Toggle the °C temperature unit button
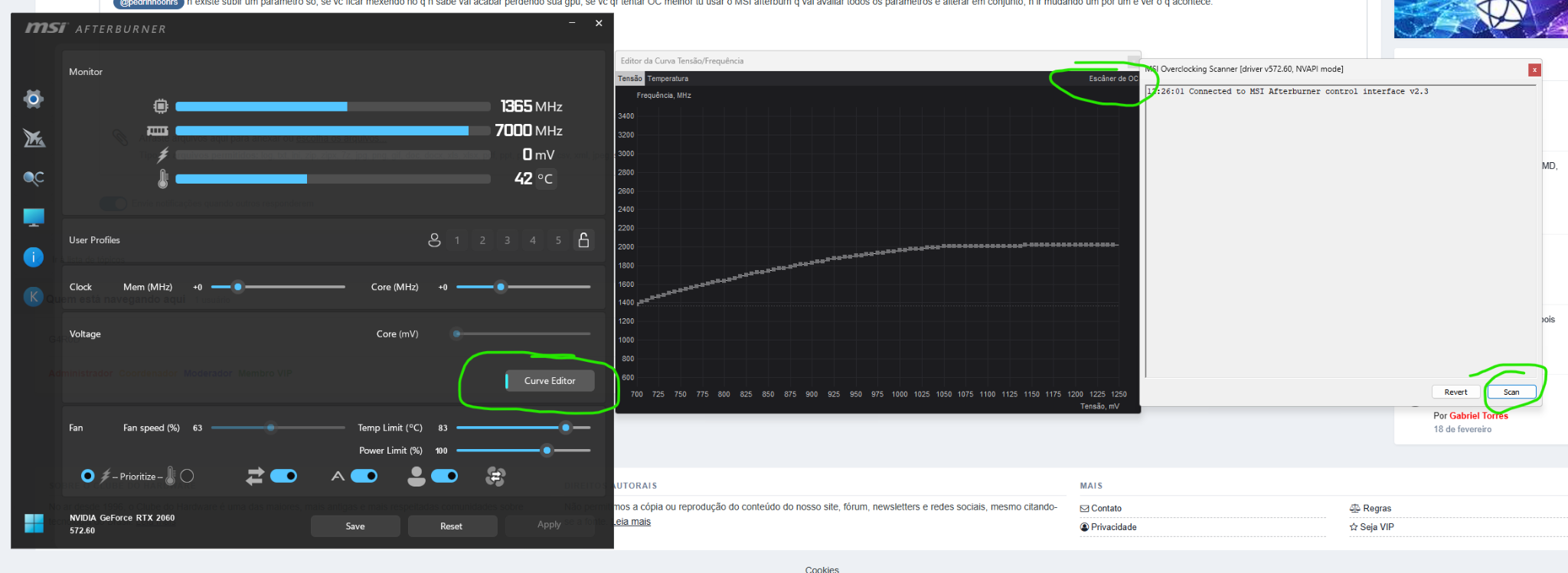 (x=545, y=179)
